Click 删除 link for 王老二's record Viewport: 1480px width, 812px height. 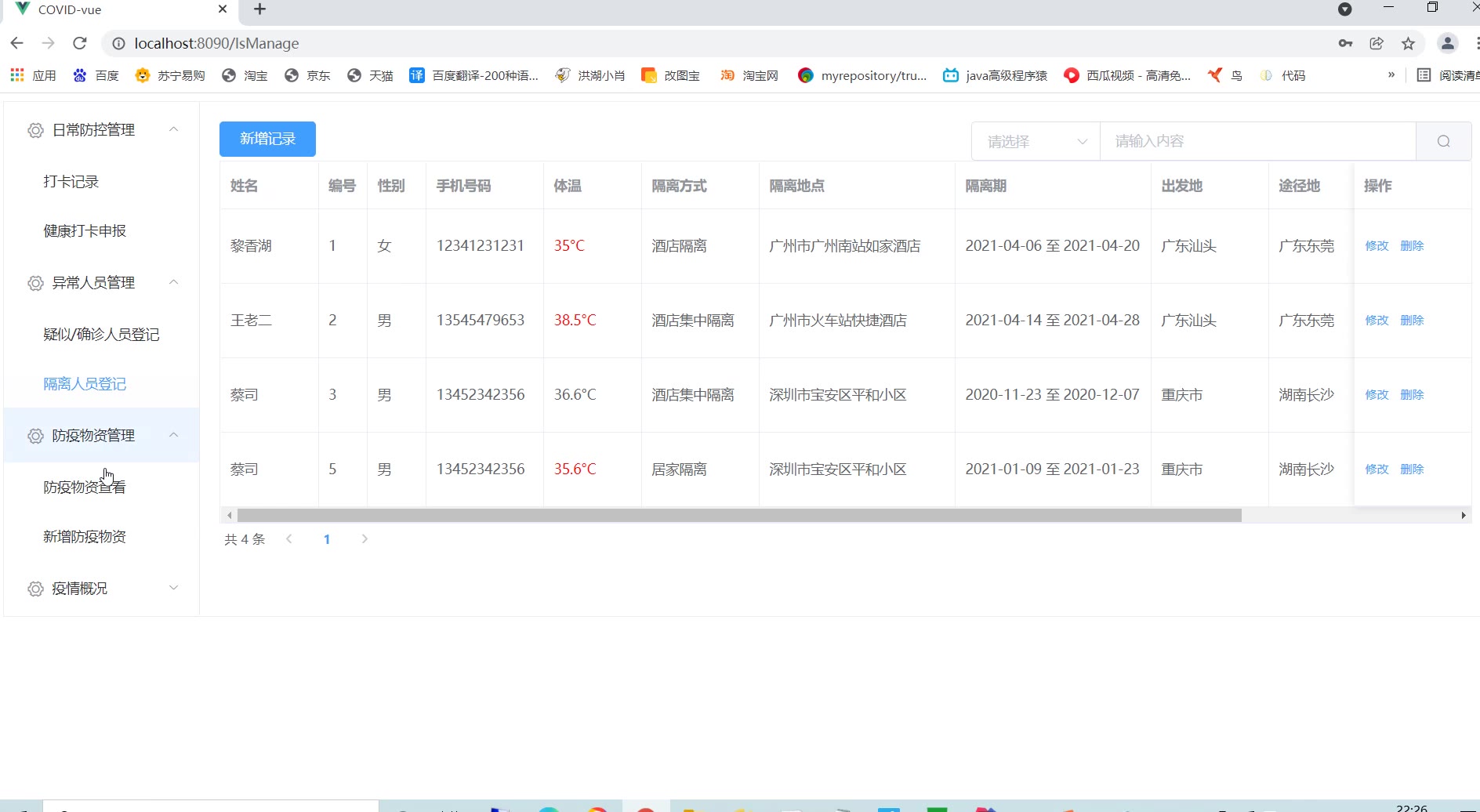coord(1411,320)
